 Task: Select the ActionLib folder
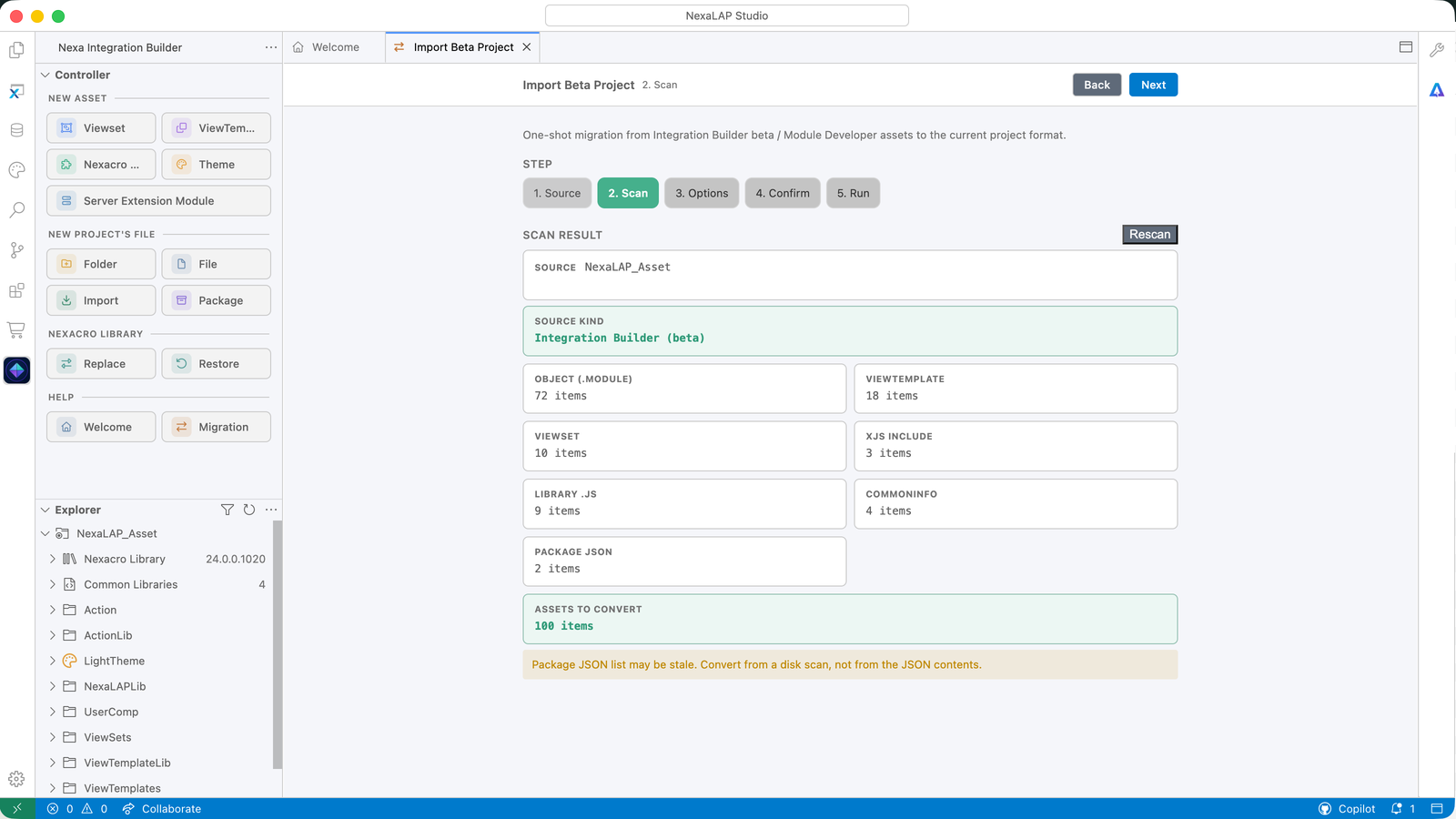pyautogui.click(x=107, y=635)
